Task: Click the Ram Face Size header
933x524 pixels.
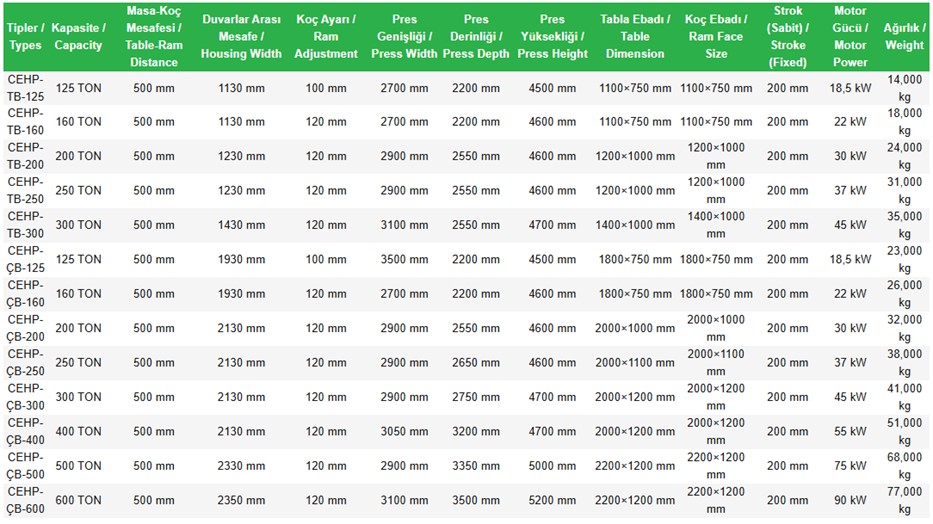Action: [x=716, y=37]
